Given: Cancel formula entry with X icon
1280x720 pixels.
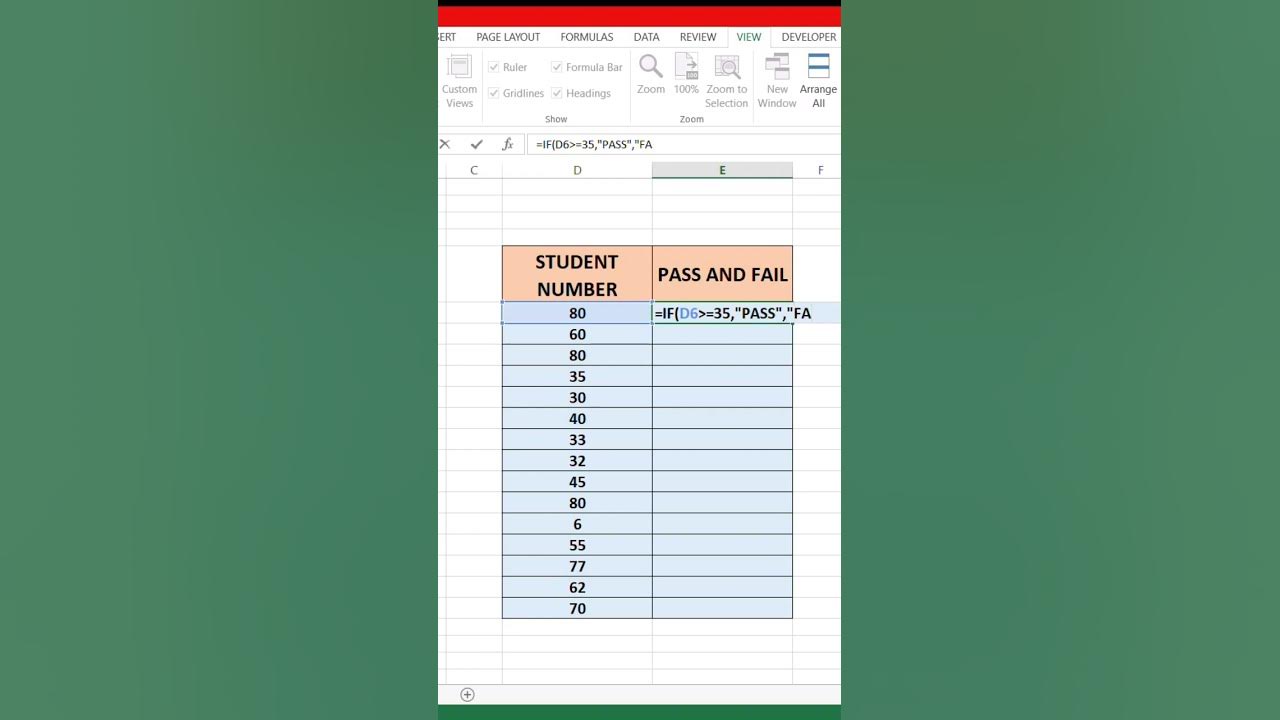Looking at the screenshot, I should tap(445, 144).
